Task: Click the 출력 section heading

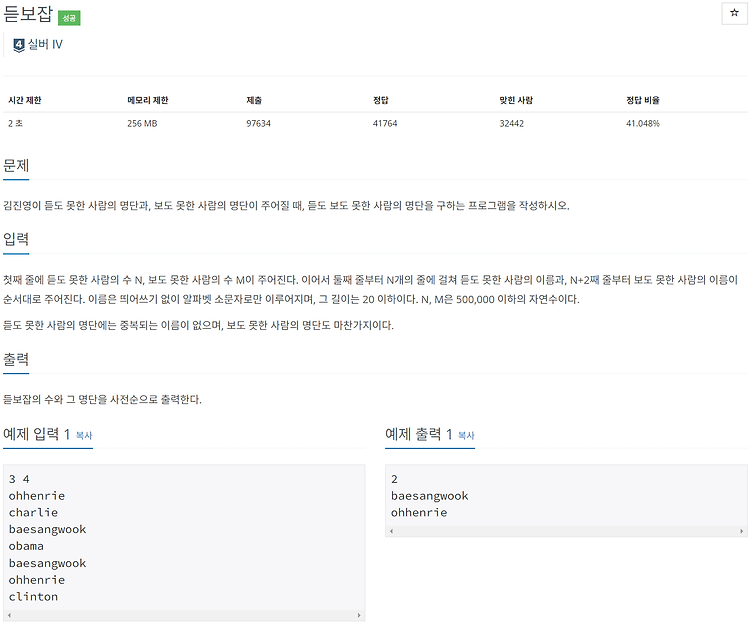Action: [x=16, y=359]
